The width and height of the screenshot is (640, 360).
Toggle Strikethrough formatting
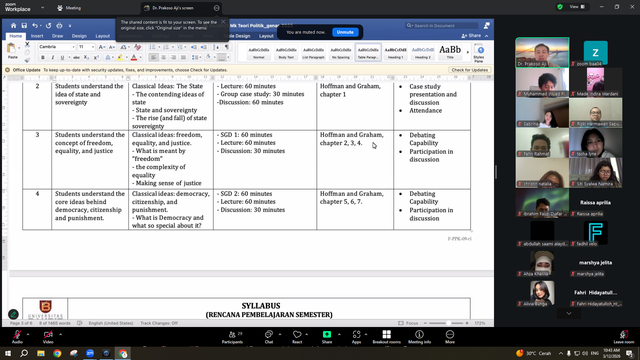click(76, 58)
